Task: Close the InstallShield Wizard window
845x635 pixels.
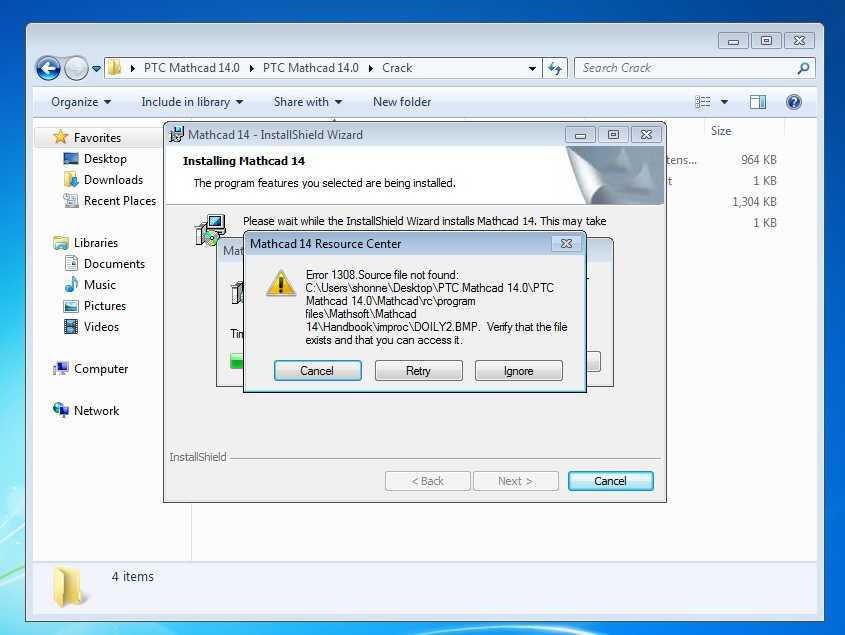Action: [646, 135]
